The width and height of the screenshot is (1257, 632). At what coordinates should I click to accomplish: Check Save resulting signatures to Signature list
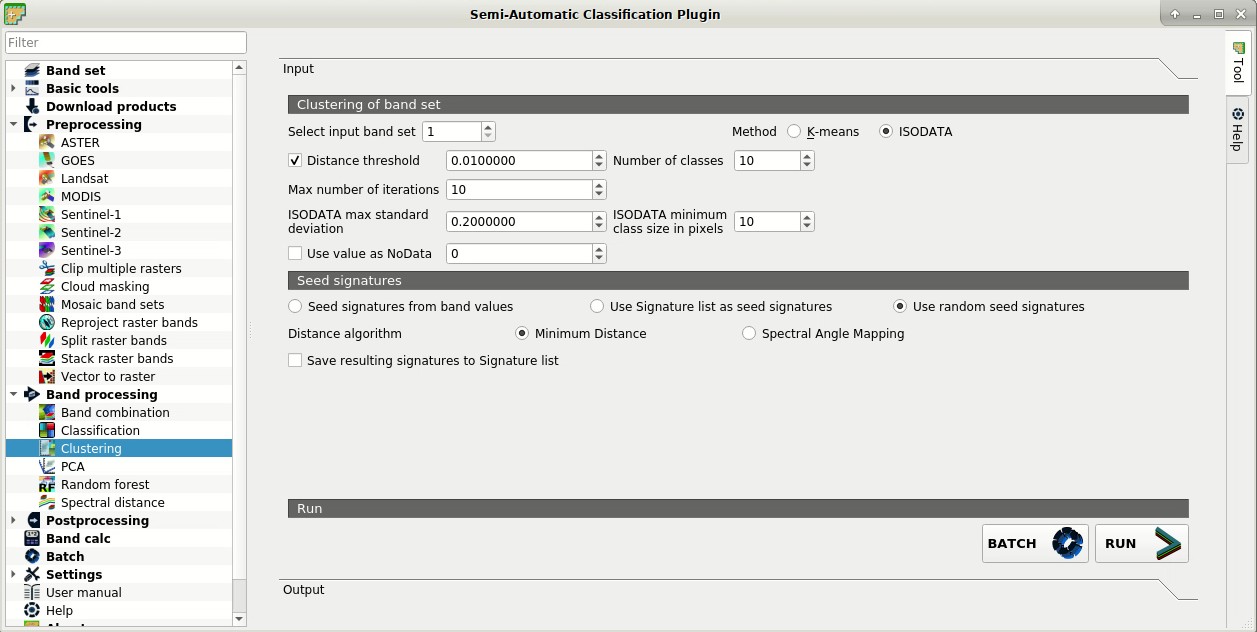pos(295,360)
